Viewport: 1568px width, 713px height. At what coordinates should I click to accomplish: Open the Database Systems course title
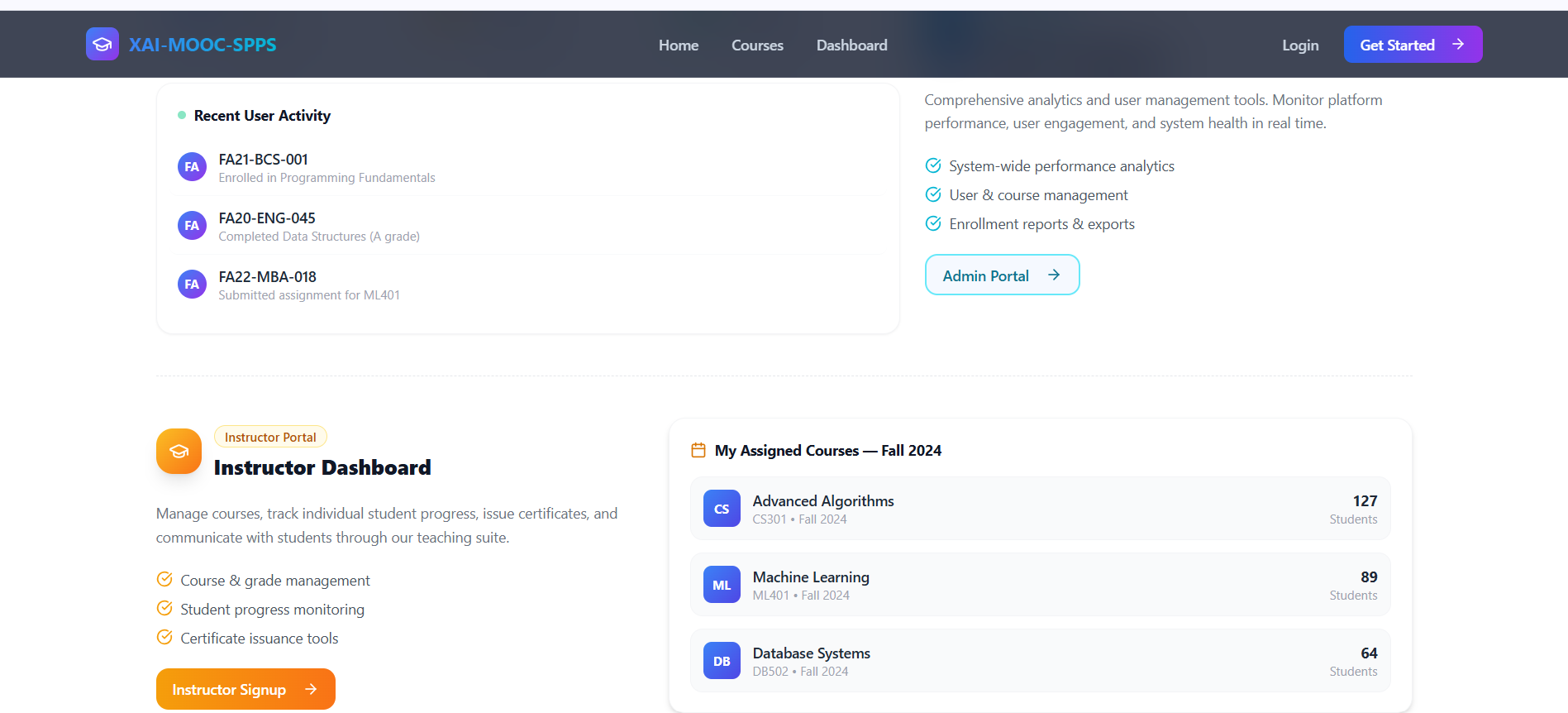pyautogui.click(x=811, y=653)
